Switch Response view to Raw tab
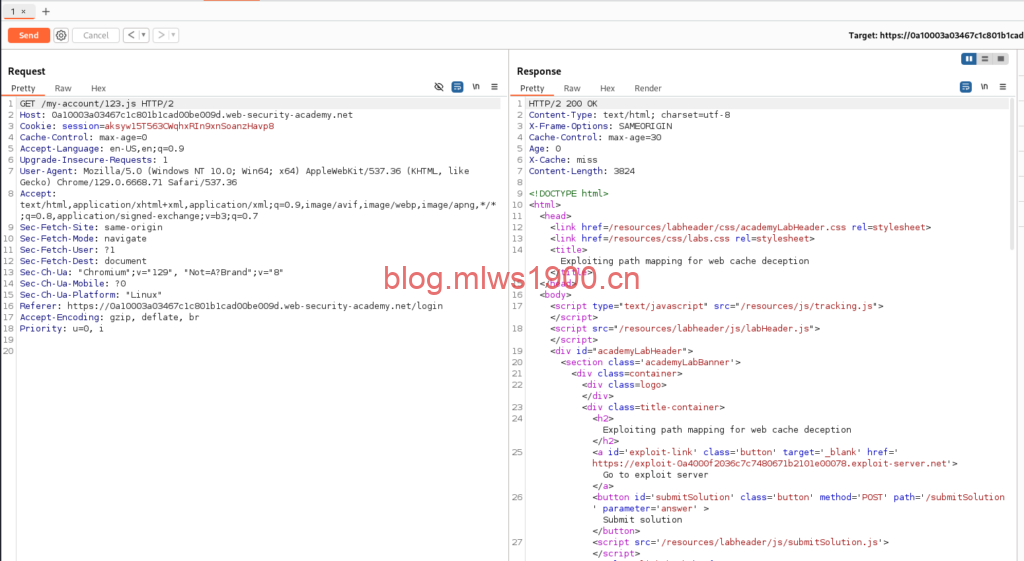This screenshot has height=561, width=1024. (x=572, y=88)
